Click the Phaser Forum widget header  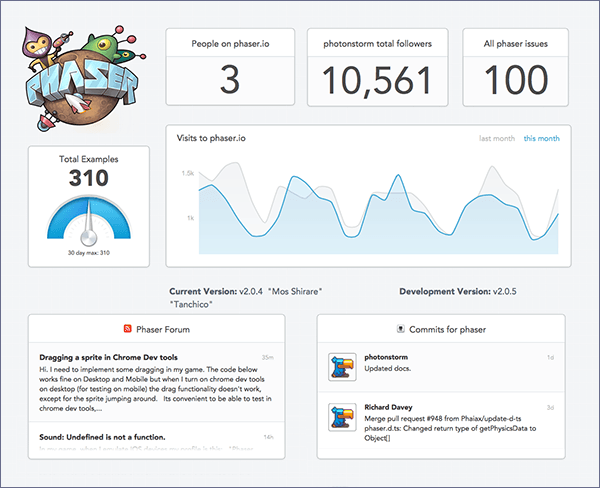[157, 329]
